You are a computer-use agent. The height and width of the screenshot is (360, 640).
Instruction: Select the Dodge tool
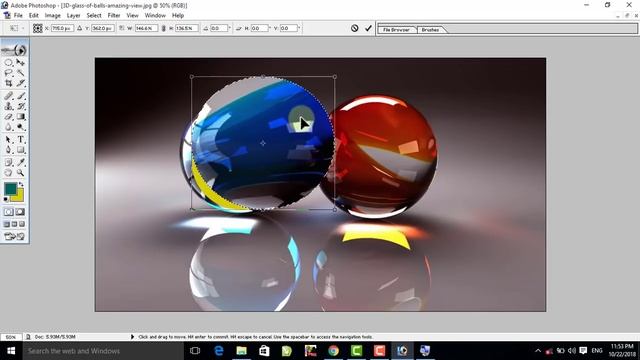tap(20, 127)
